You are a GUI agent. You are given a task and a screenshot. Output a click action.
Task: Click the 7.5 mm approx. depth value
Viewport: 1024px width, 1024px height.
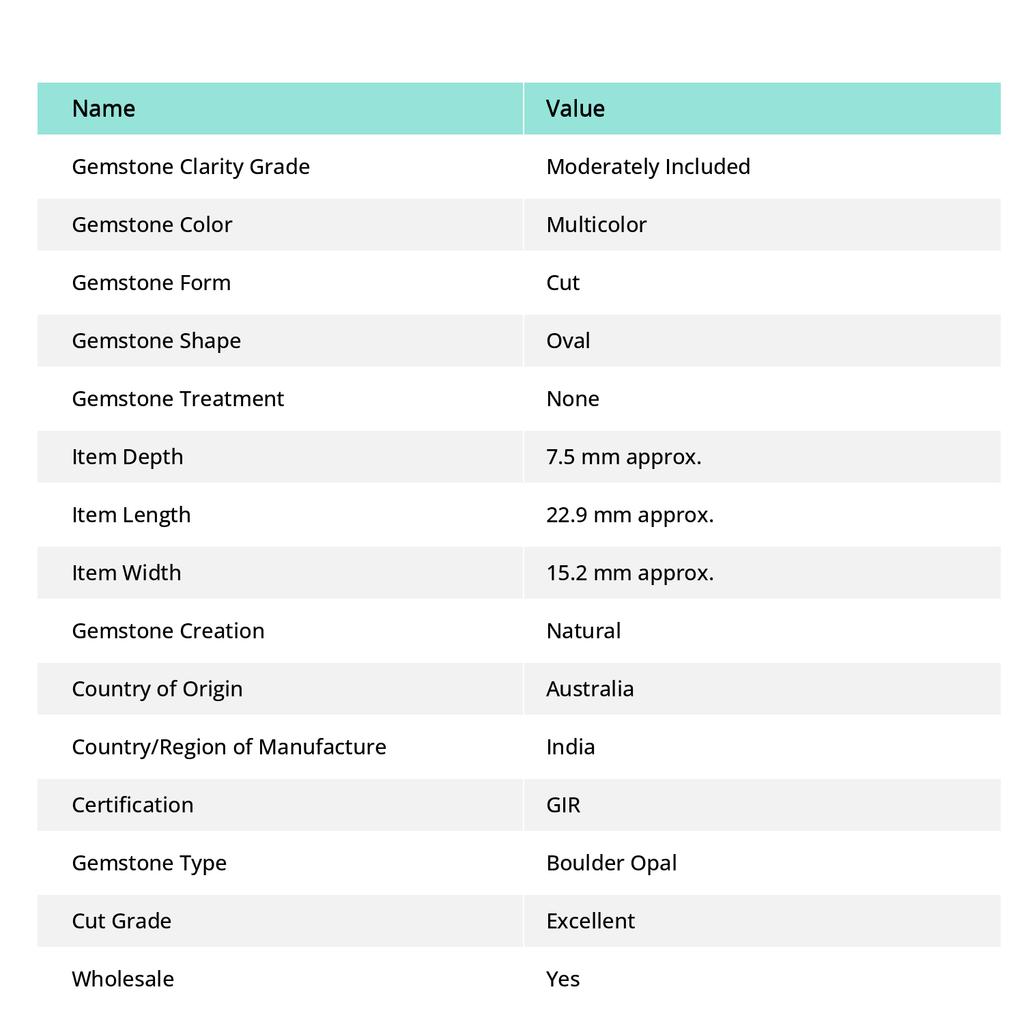[624, 457]
